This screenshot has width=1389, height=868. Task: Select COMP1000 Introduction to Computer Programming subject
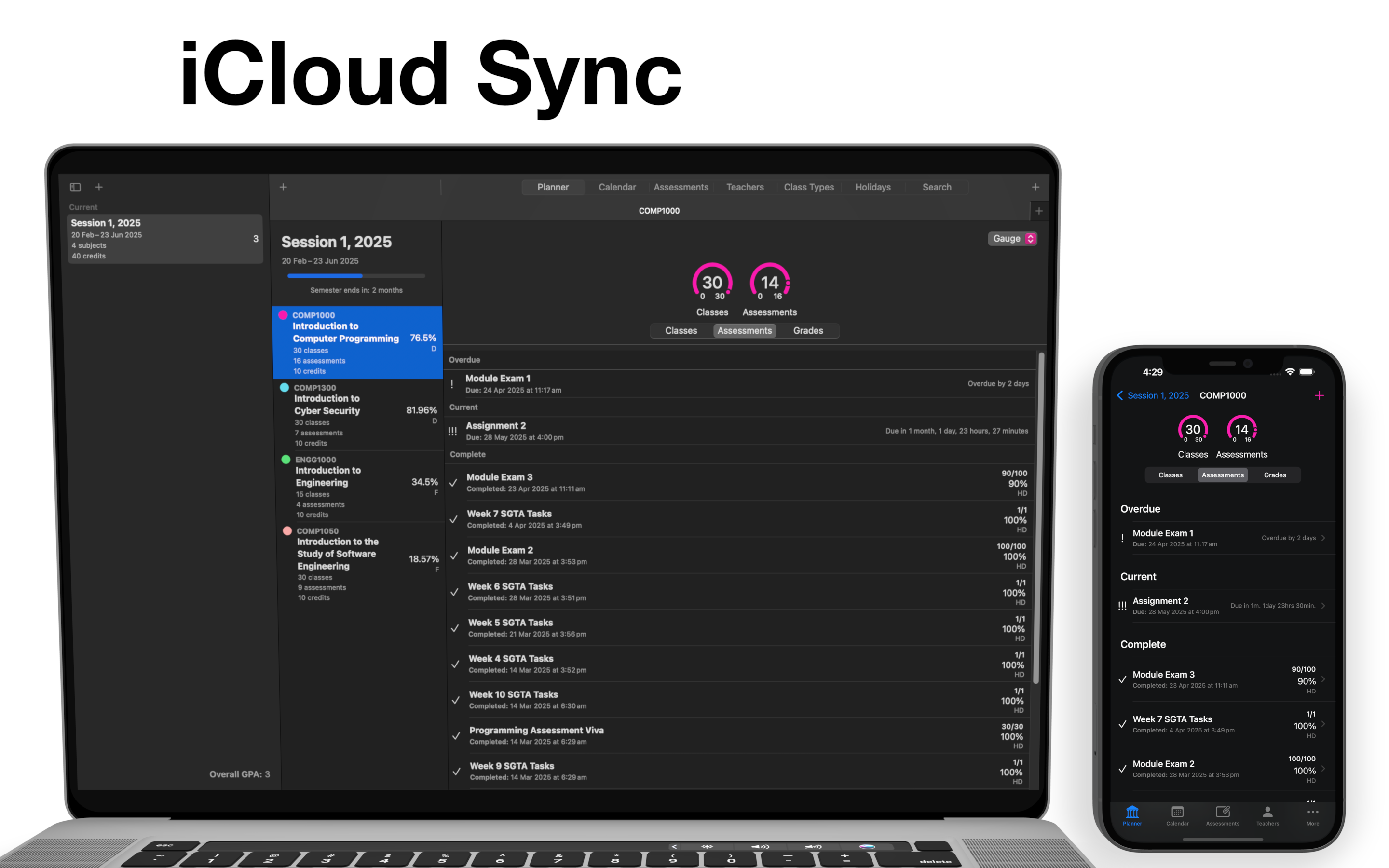point(357,343)
